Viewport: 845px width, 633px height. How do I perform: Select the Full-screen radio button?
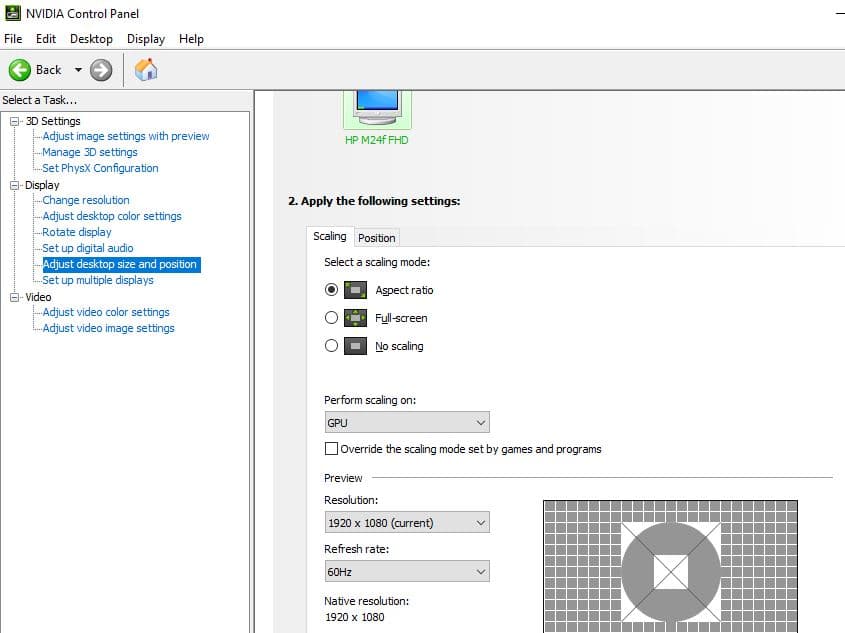(x=332, y=318)
